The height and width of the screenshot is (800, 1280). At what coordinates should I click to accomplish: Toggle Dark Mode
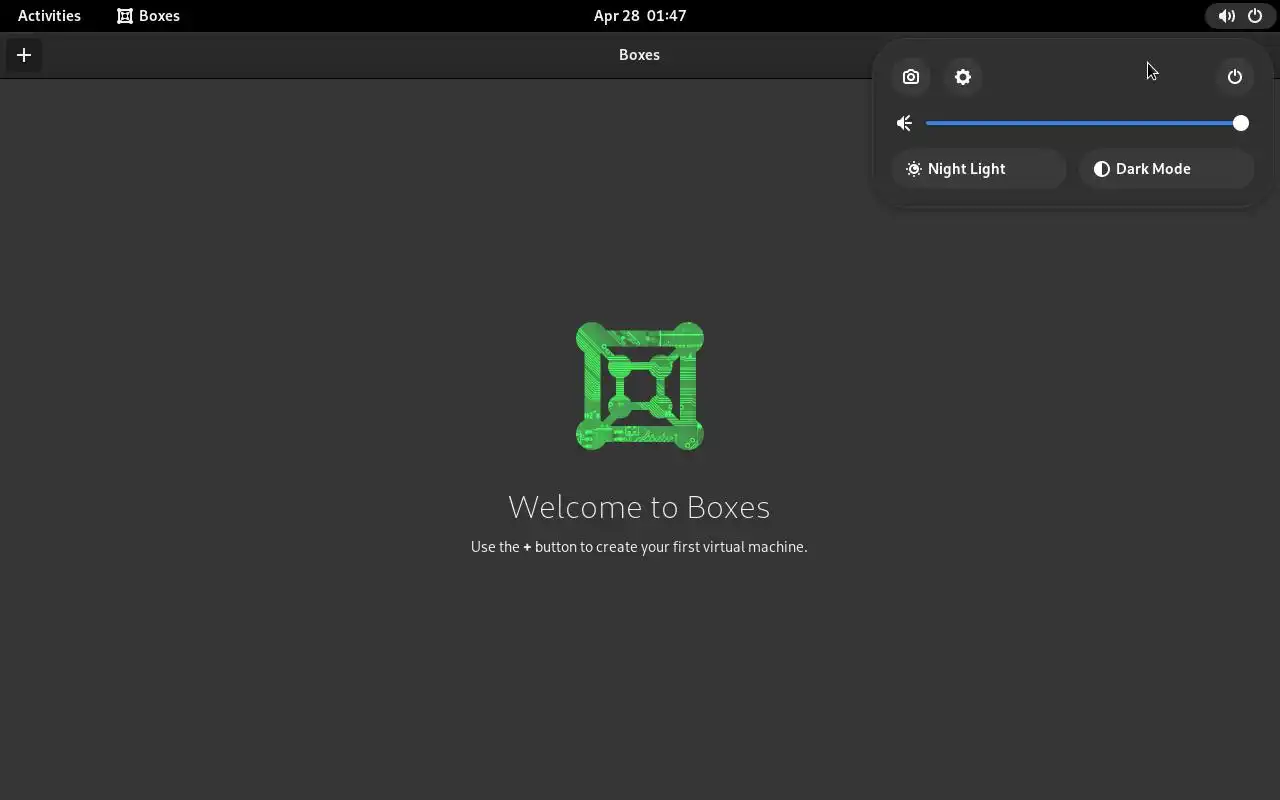[x=1167, y=169]
